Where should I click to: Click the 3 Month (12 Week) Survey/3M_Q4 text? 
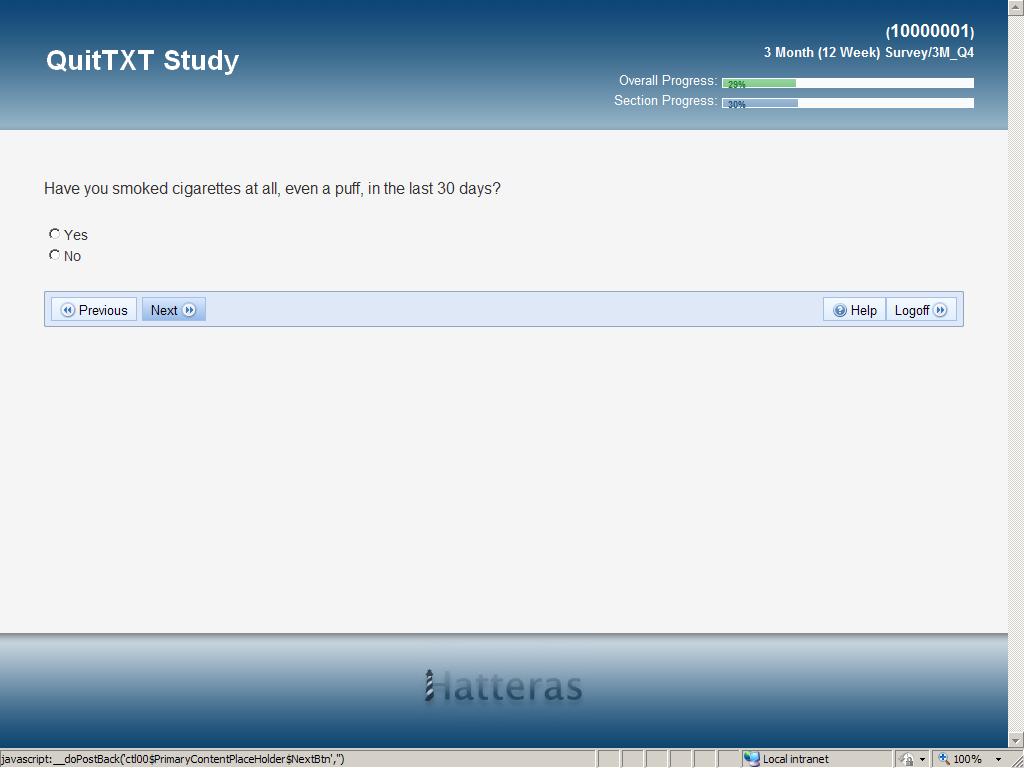(869, 52)
